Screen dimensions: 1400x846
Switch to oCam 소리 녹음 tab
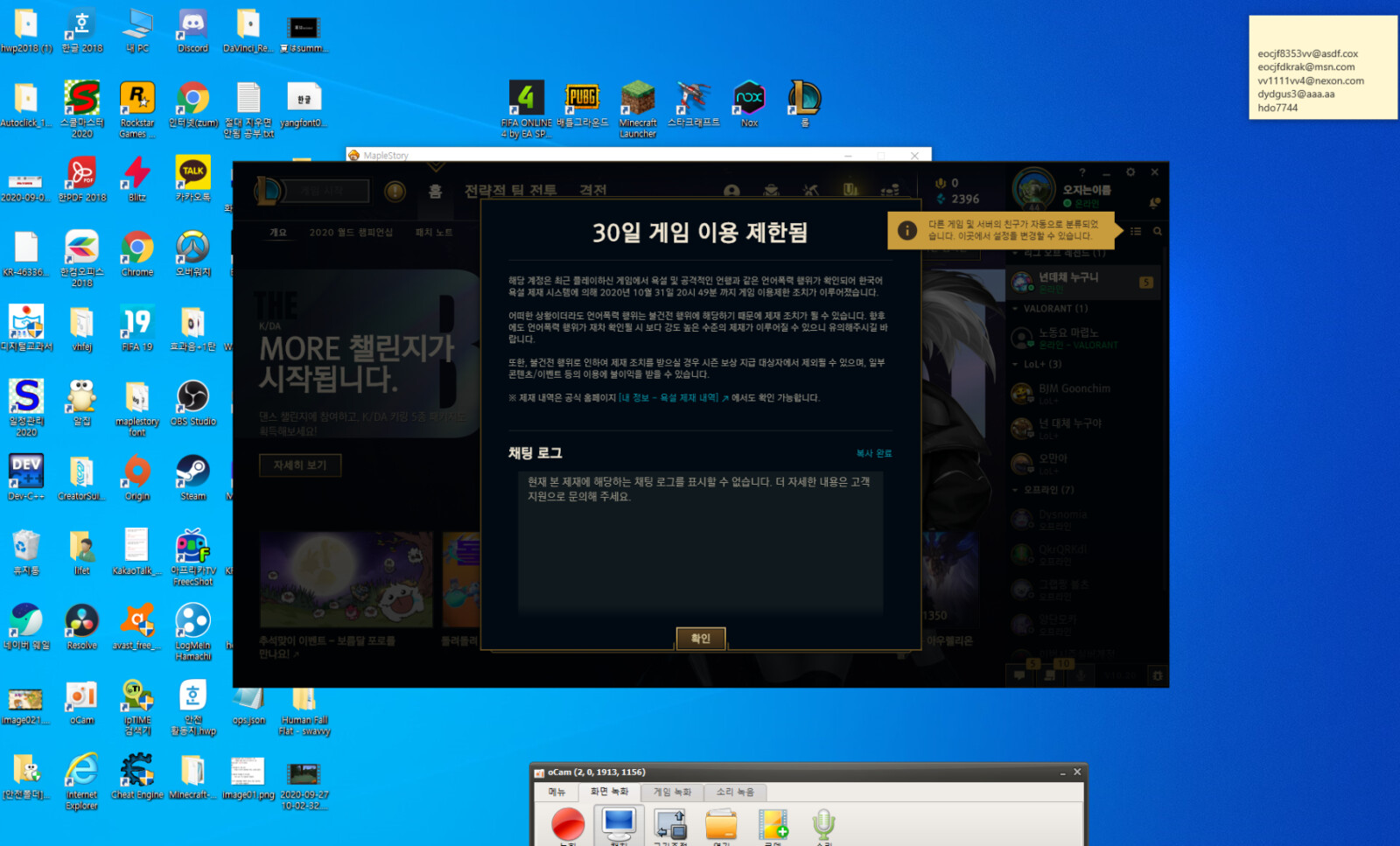(x=735, y=792)
